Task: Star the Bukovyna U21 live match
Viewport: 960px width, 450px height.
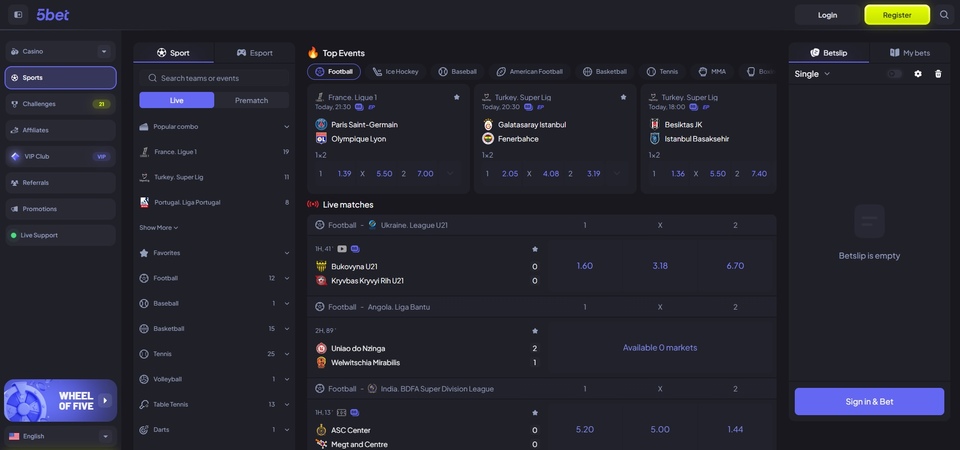Action: 535,249
